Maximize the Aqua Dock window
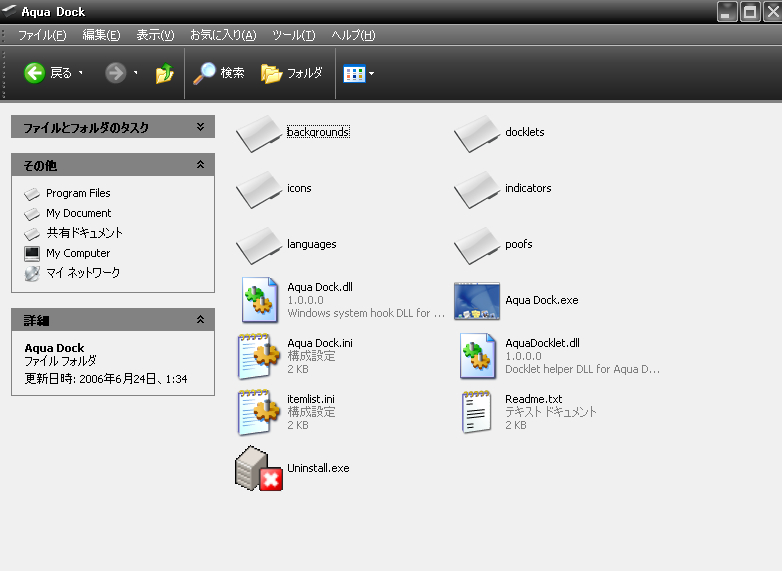 pos(750,11)
